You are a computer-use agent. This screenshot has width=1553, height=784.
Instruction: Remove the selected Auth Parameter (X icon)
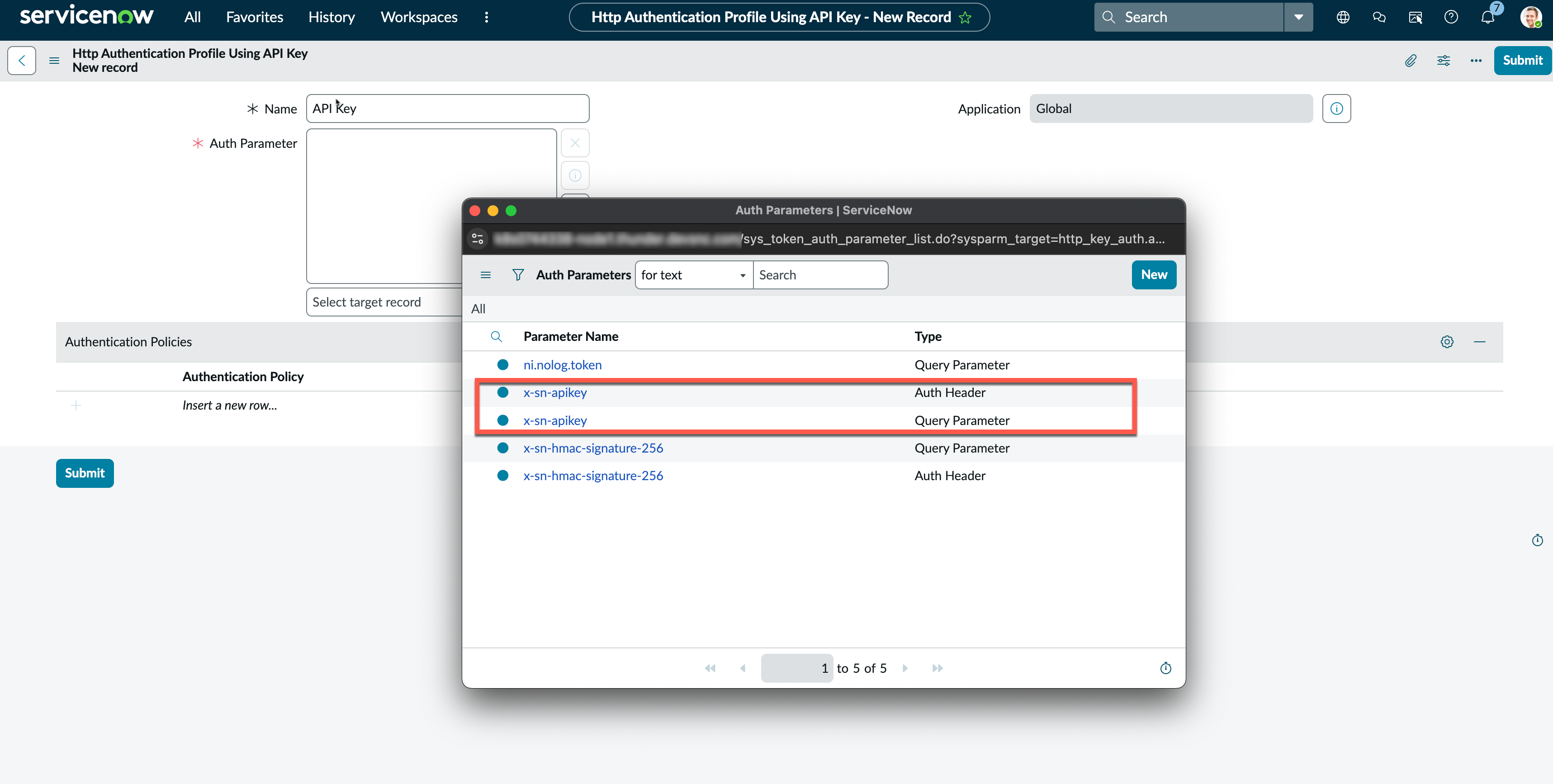coord(575,143)
